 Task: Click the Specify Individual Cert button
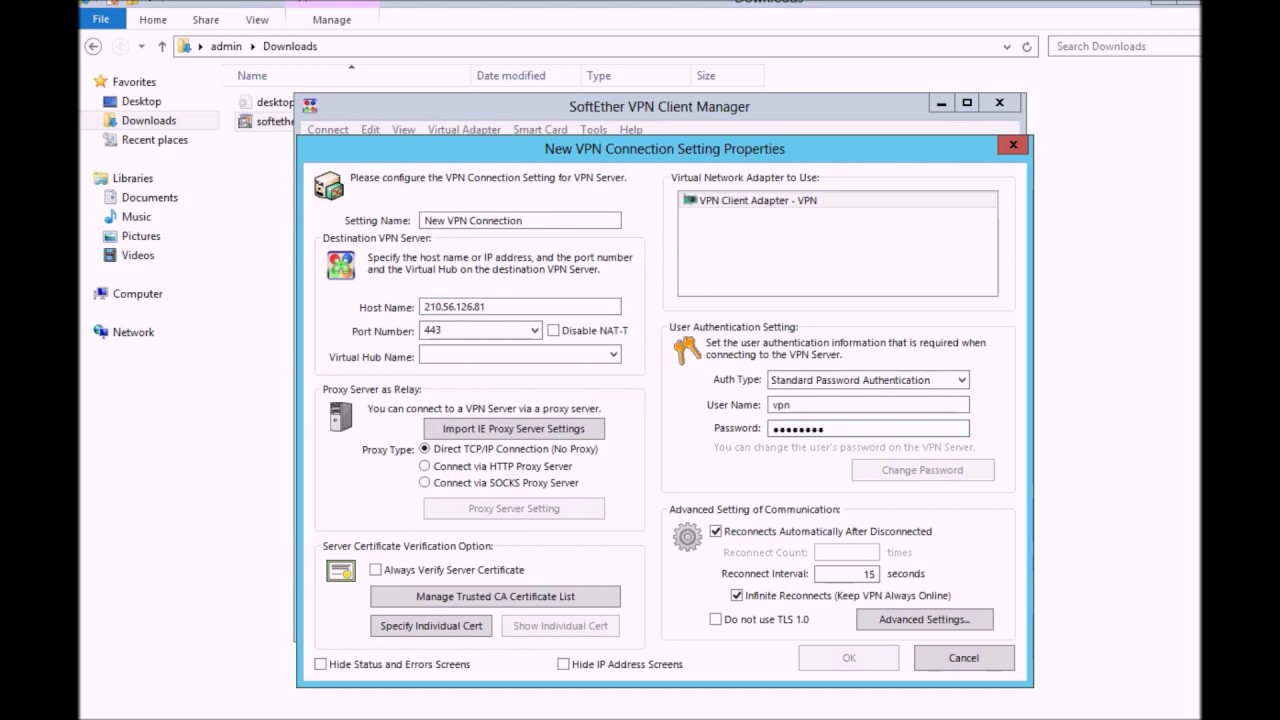431,626
